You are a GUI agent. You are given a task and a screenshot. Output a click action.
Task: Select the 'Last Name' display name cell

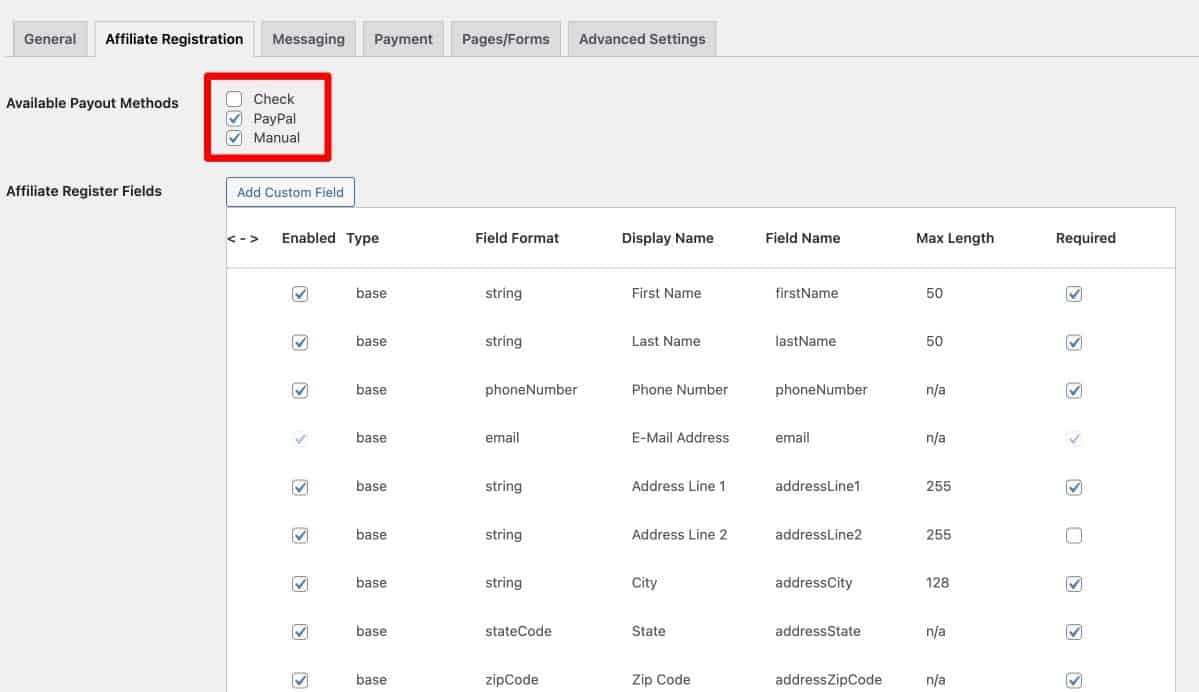pyautogui.click(x=666, y=341)
